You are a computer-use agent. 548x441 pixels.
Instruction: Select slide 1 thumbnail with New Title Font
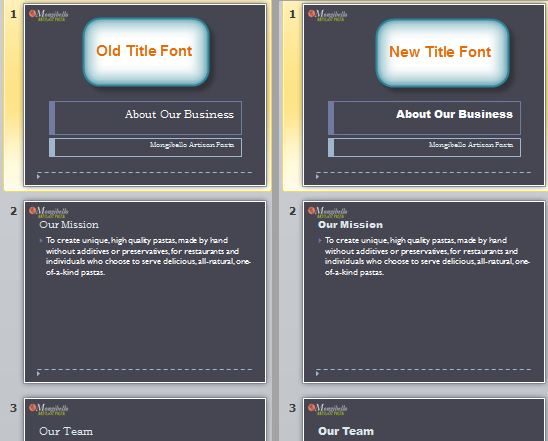(424, 95)
